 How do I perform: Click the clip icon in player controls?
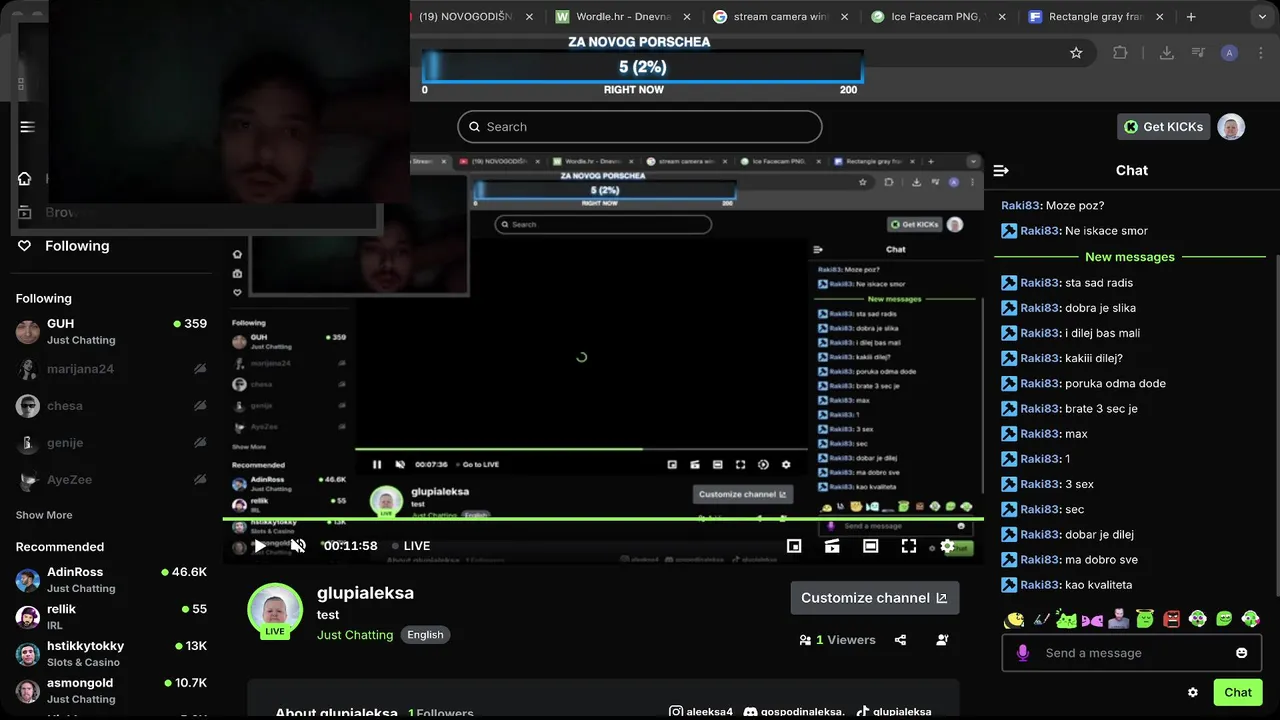pyautogui.click(x=832, y=546)
